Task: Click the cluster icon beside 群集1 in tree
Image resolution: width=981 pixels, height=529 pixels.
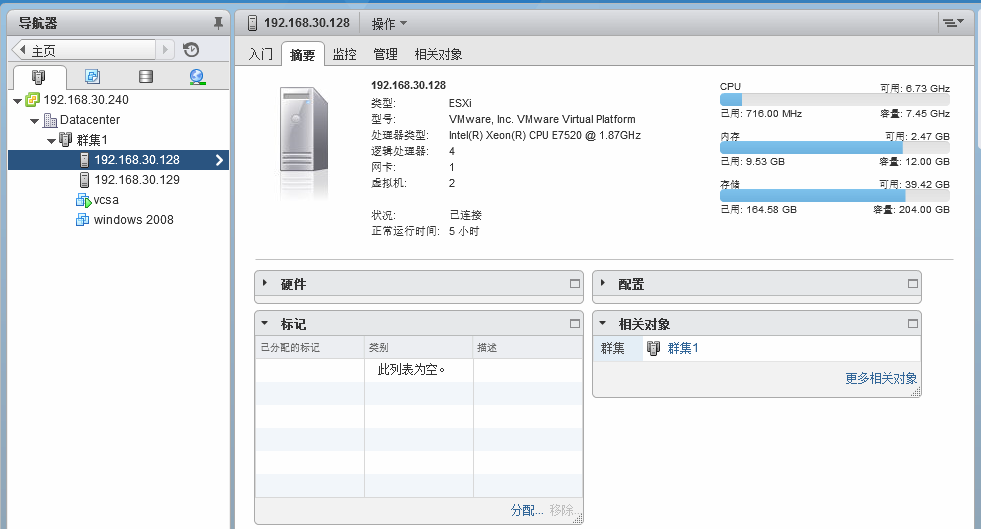Action: [66, 139]
